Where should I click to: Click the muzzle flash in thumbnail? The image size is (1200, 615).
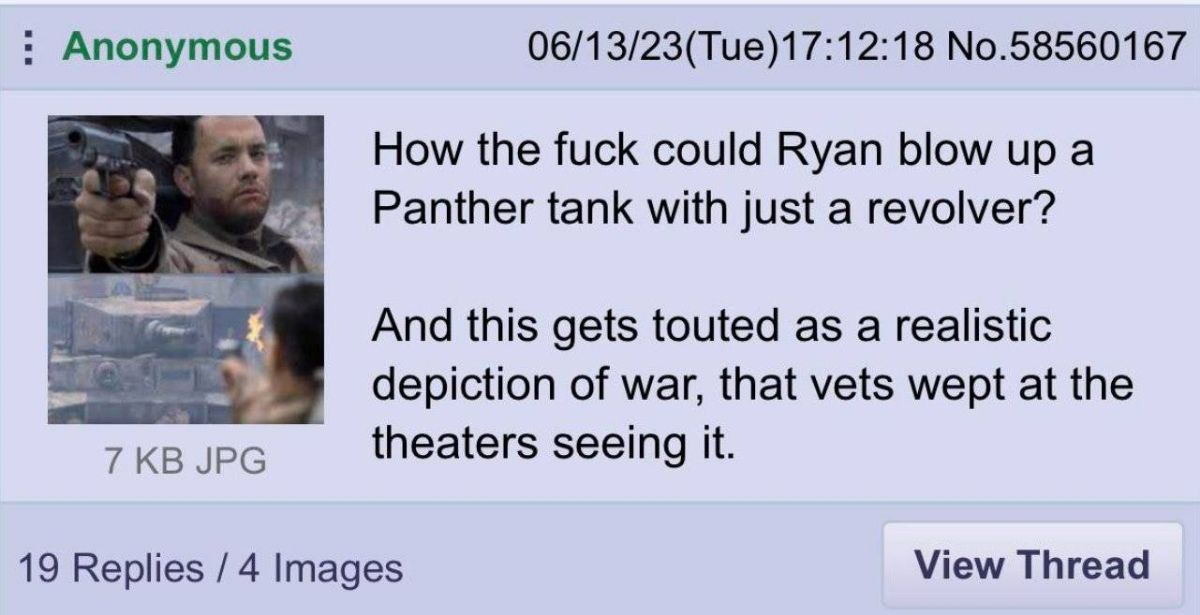tap(255, 330)
